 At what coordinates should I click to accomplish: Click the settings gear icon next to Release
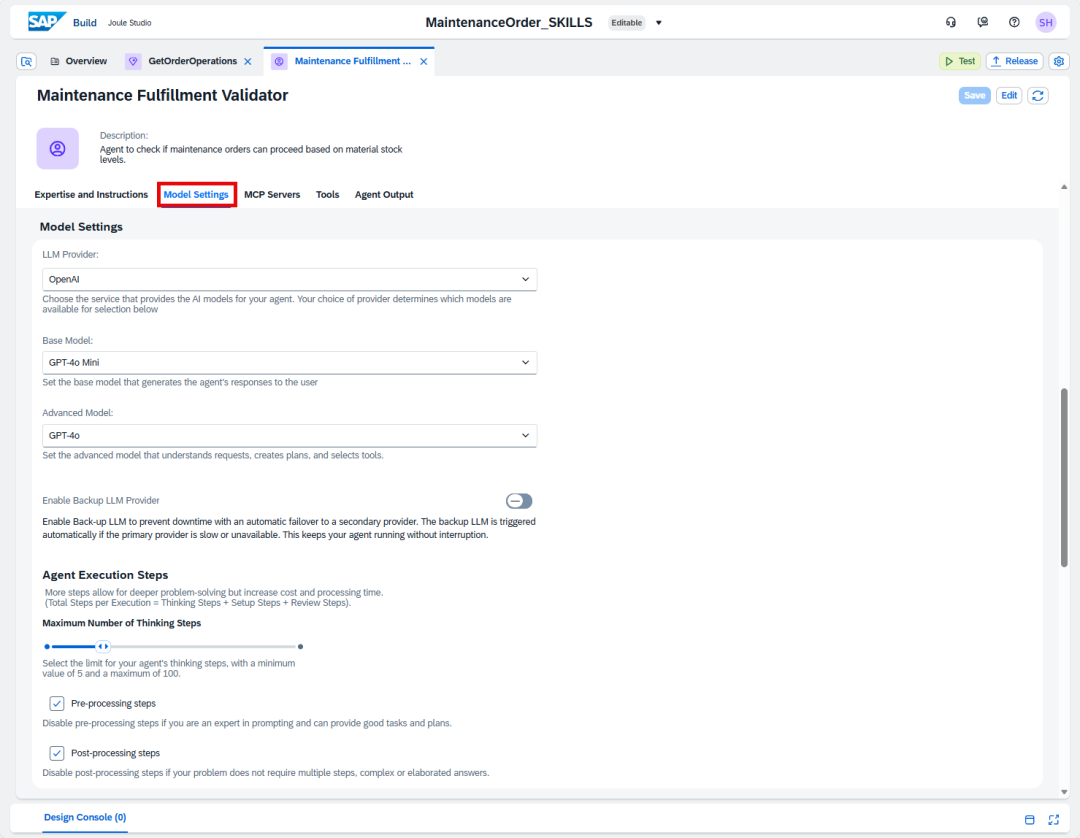(x=1059, y=61)
